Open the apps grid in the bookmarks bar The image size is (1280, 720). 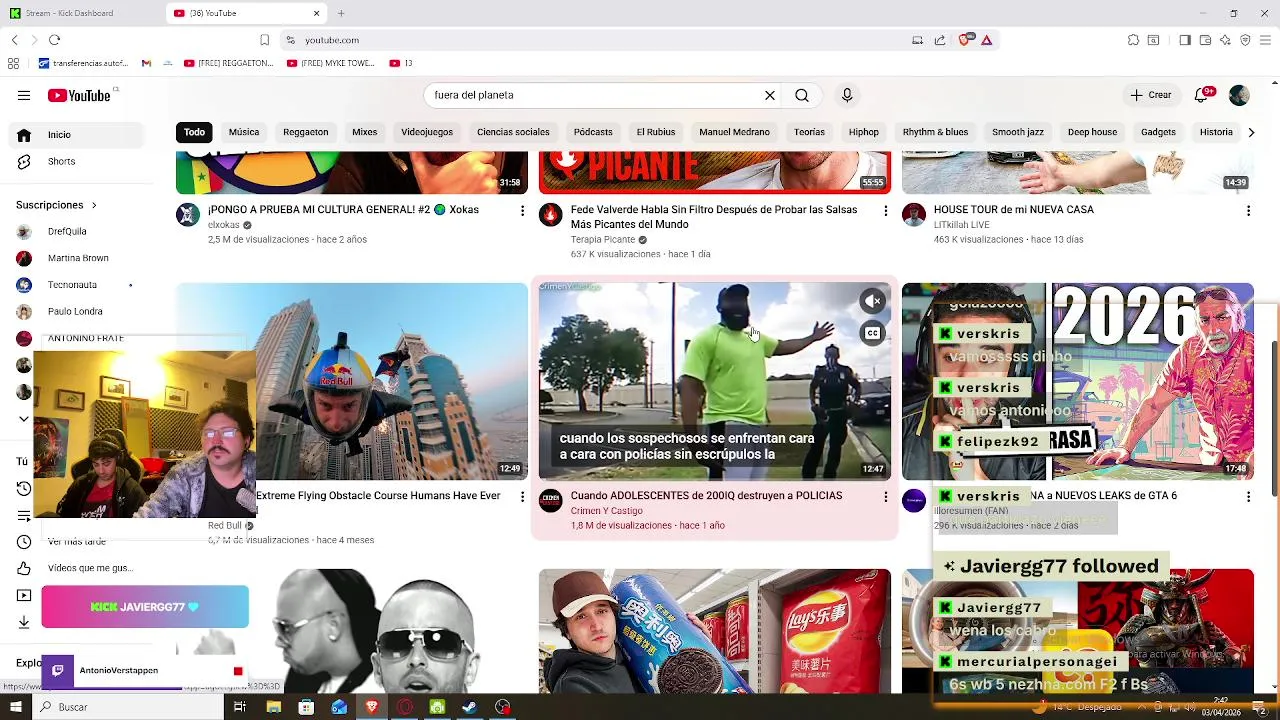(x=13, y=63)
